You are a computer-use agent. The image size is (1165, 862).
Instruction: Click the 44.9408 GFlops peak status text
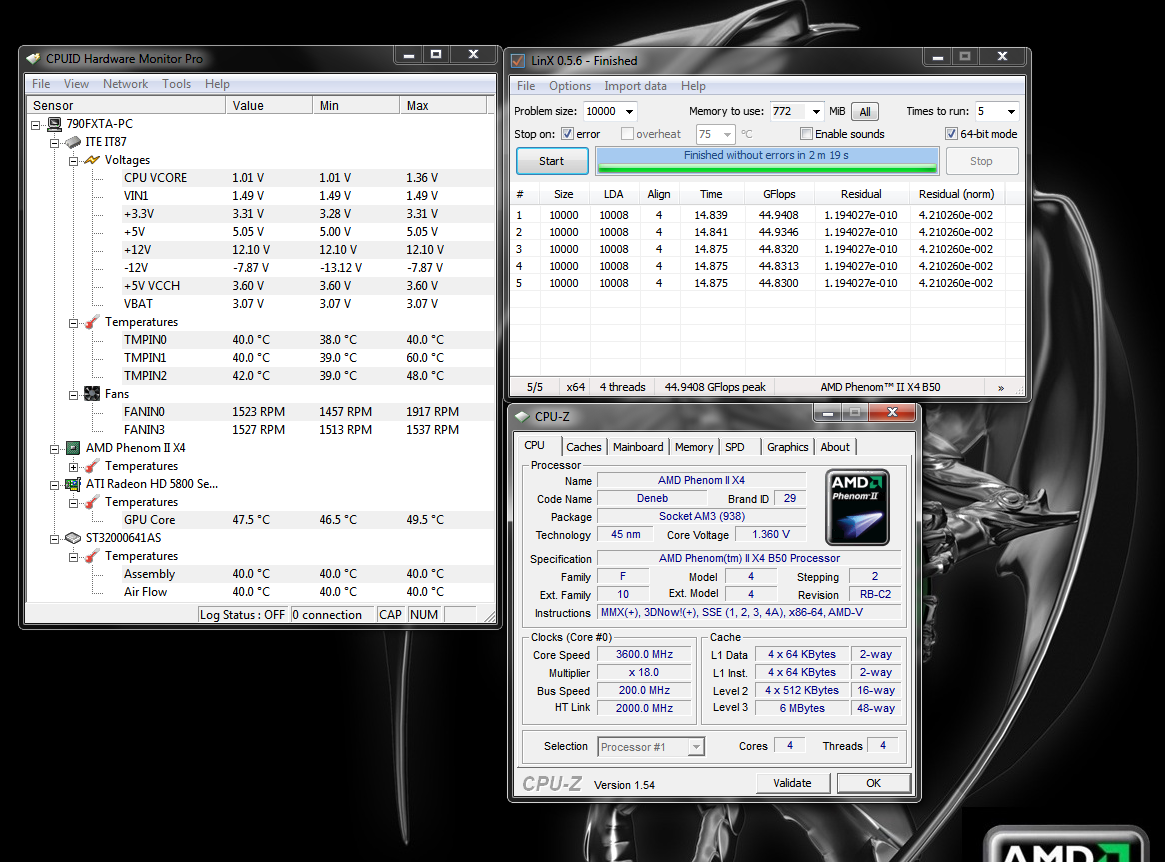click(715, 387)
